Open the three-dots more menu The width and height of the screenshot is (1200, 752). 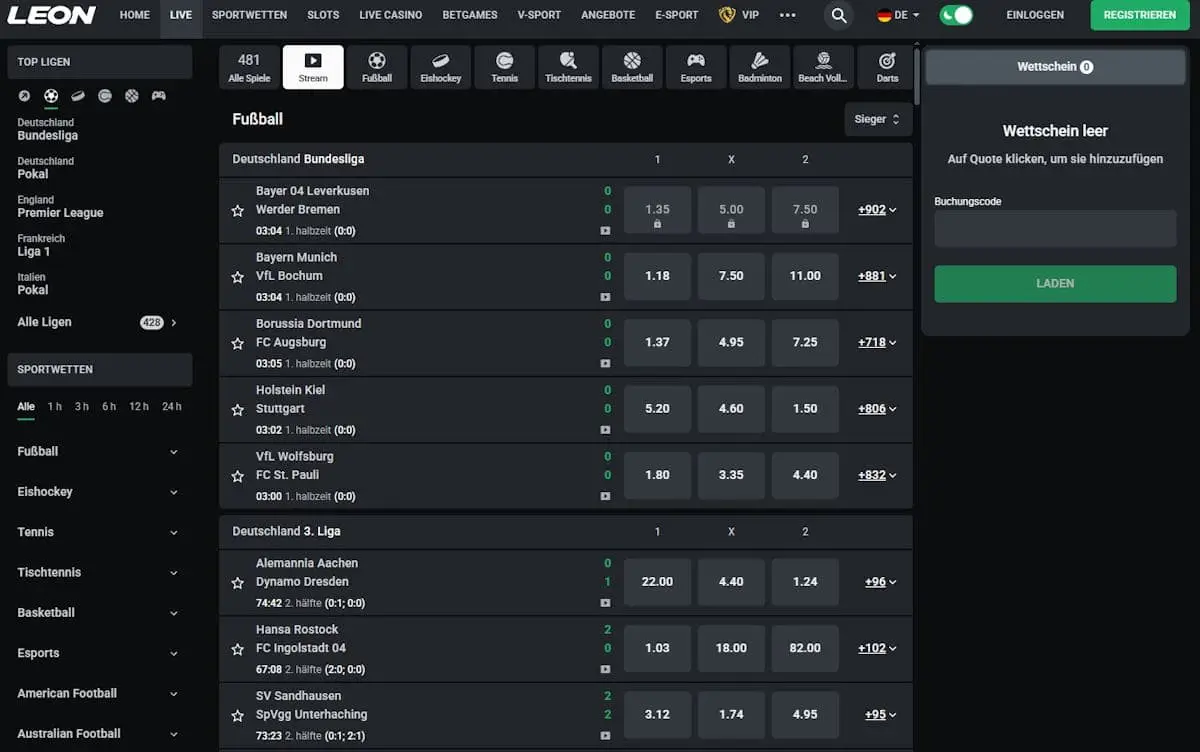tap(788, 15)
